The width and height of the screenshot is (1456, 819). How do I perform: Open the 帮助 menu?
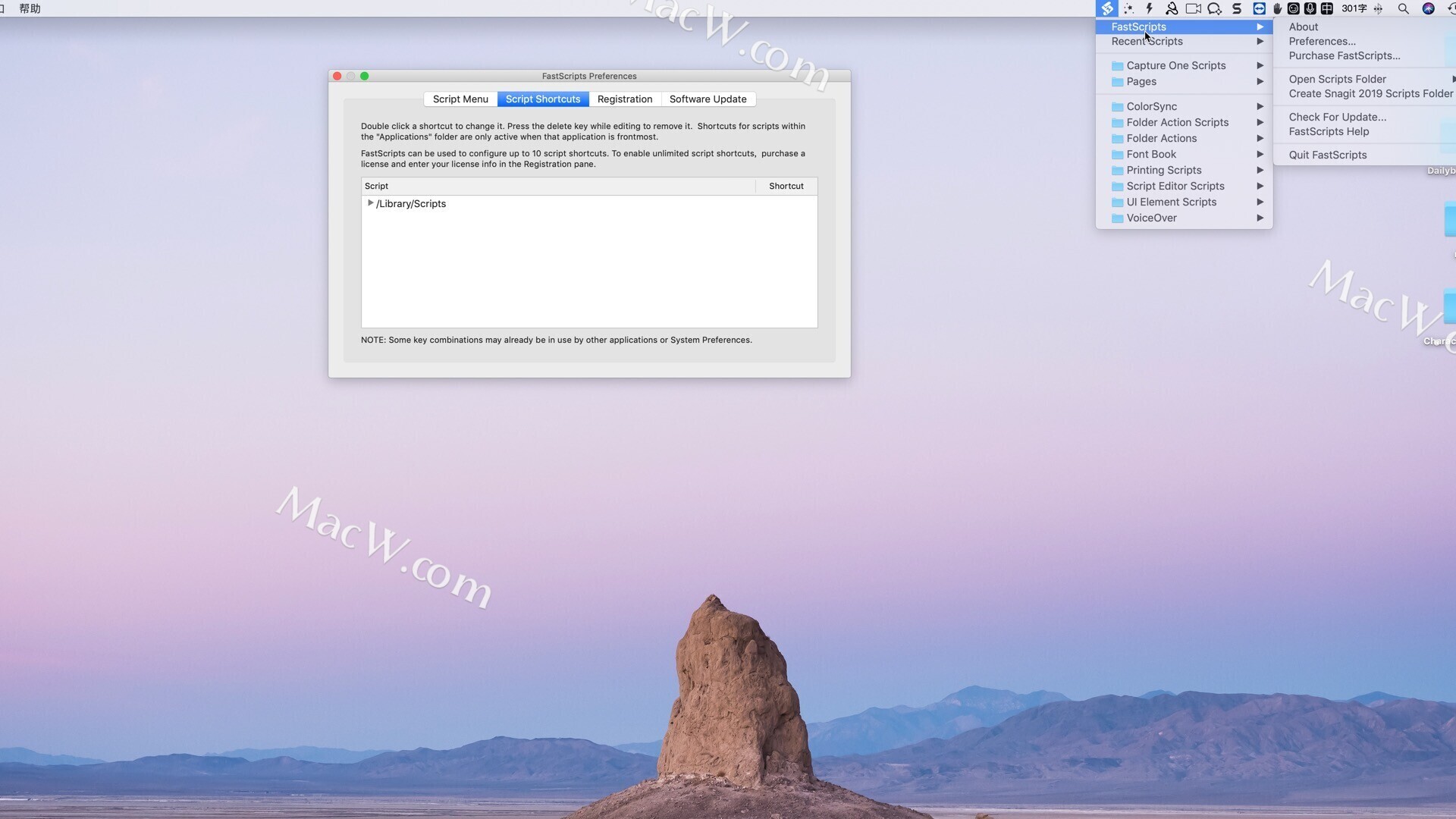[30, 8]
